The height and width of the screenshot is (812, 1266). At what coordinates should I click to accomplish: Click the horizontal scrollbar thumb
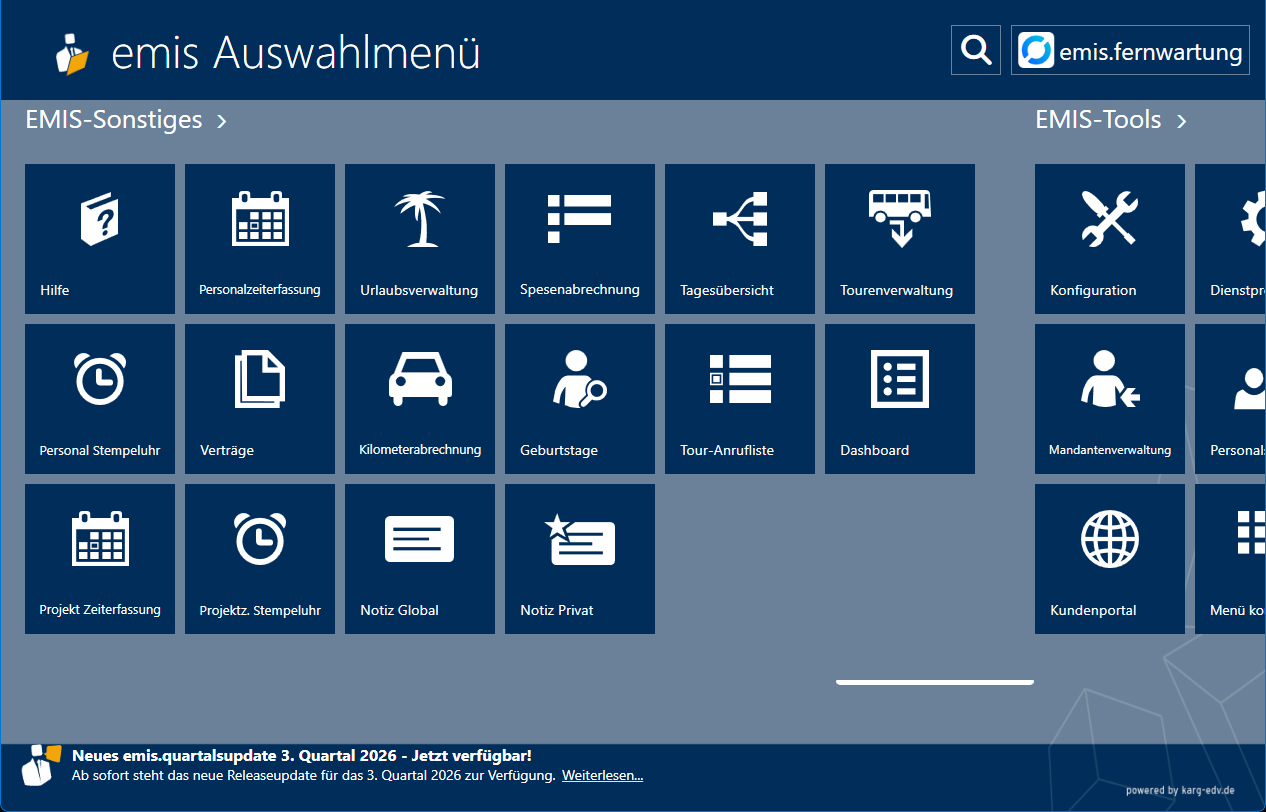click(x=934, y=682)
